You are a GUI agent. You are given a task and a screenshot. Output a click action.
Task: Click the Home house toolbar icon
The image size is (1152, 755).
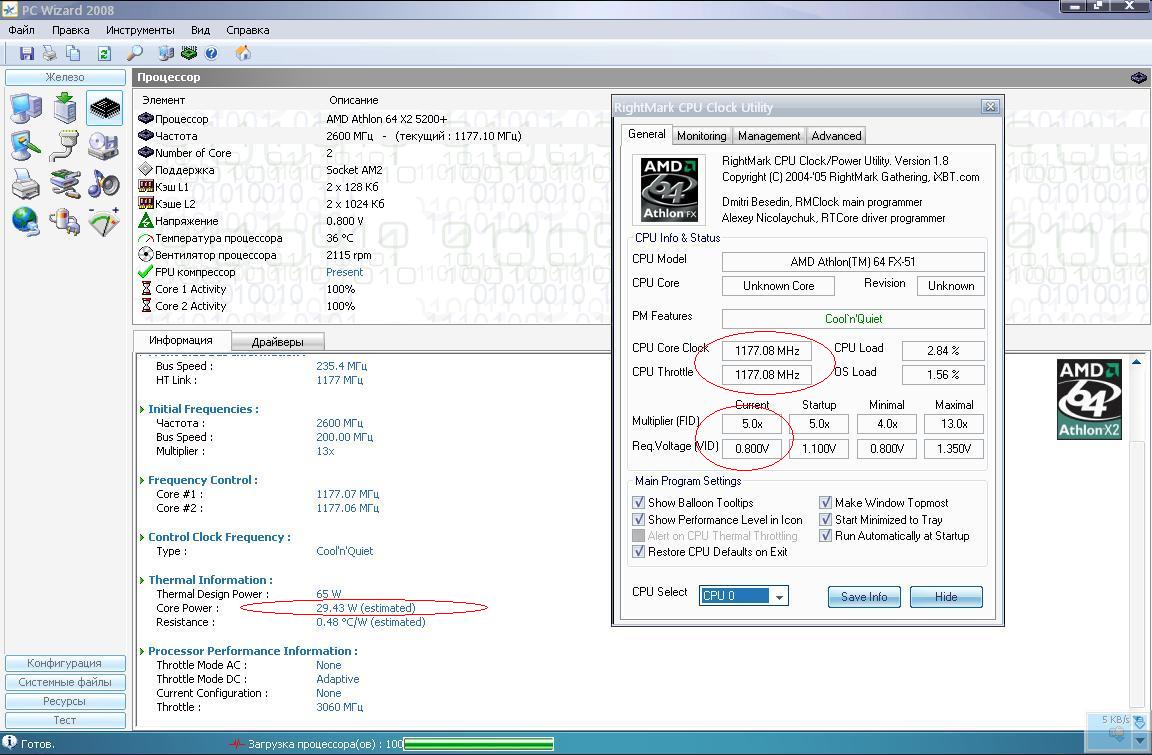point(242,53)
